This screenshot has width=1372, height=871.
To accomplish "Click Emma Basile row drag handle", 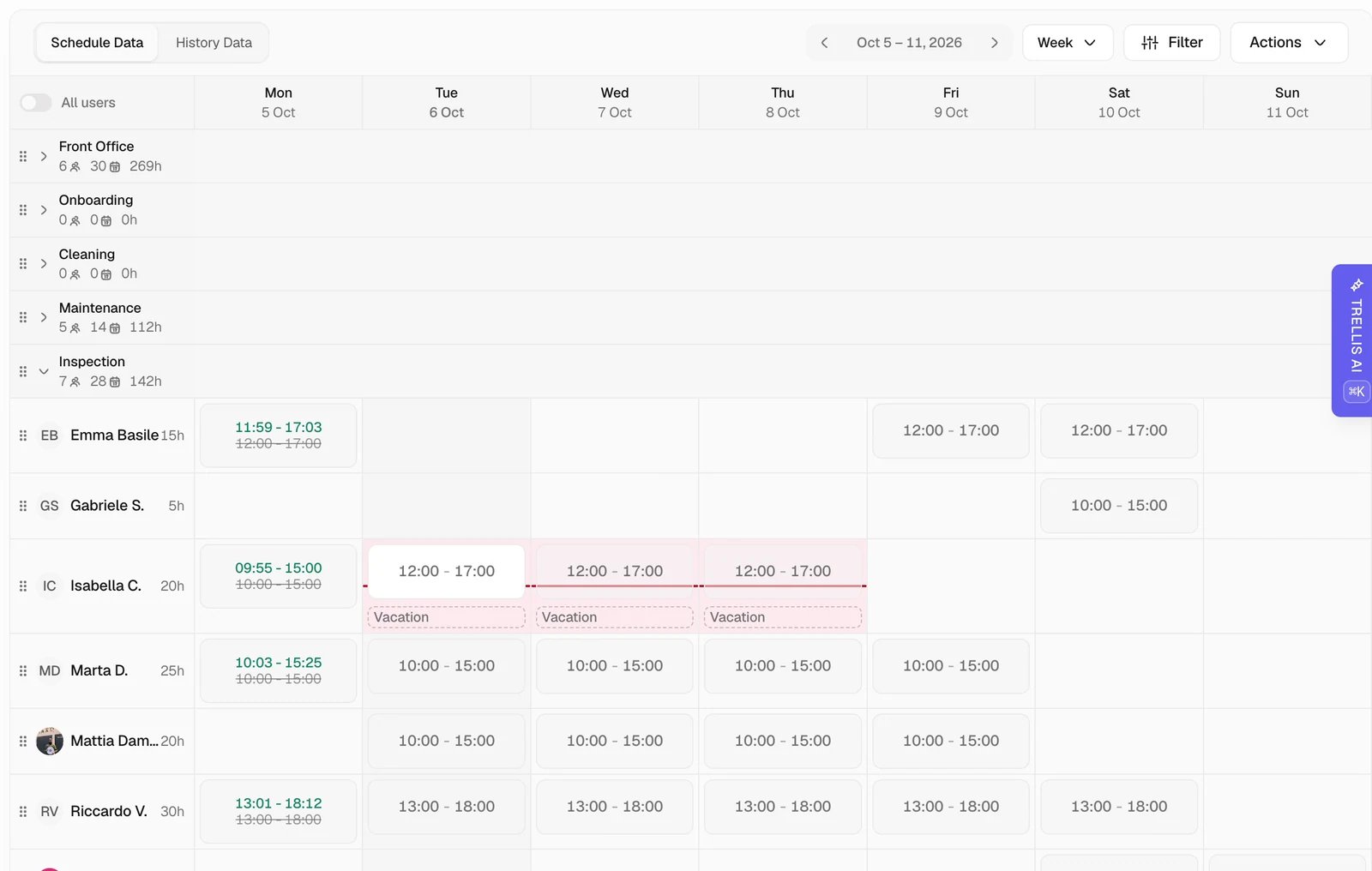I will click(23, 435).
